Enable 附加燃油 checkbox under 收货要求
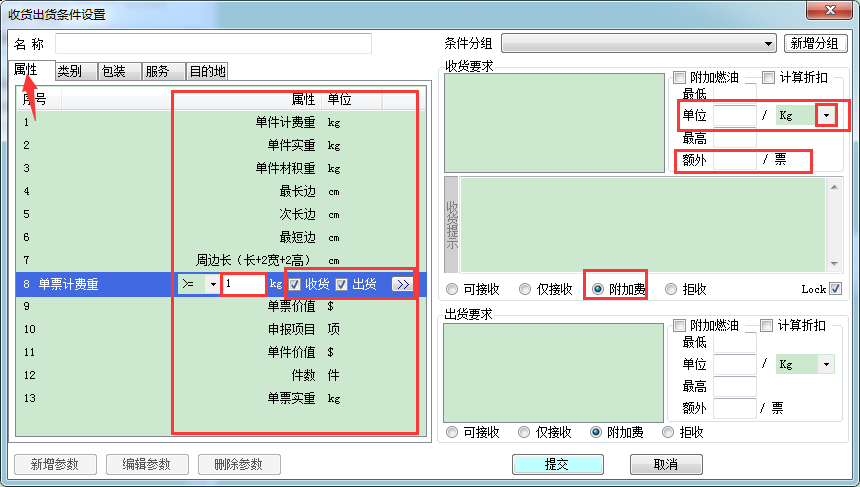860x487 pixels. pyautogui.click(x=680, y=78)
